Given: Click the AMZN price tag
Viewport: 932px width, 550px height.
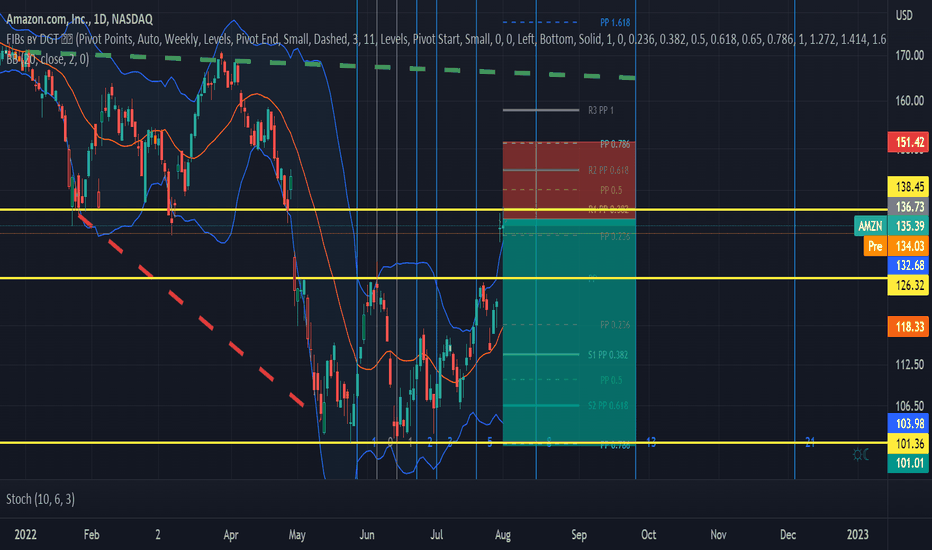Looking at the screenshot, I should tap(871, 226).
